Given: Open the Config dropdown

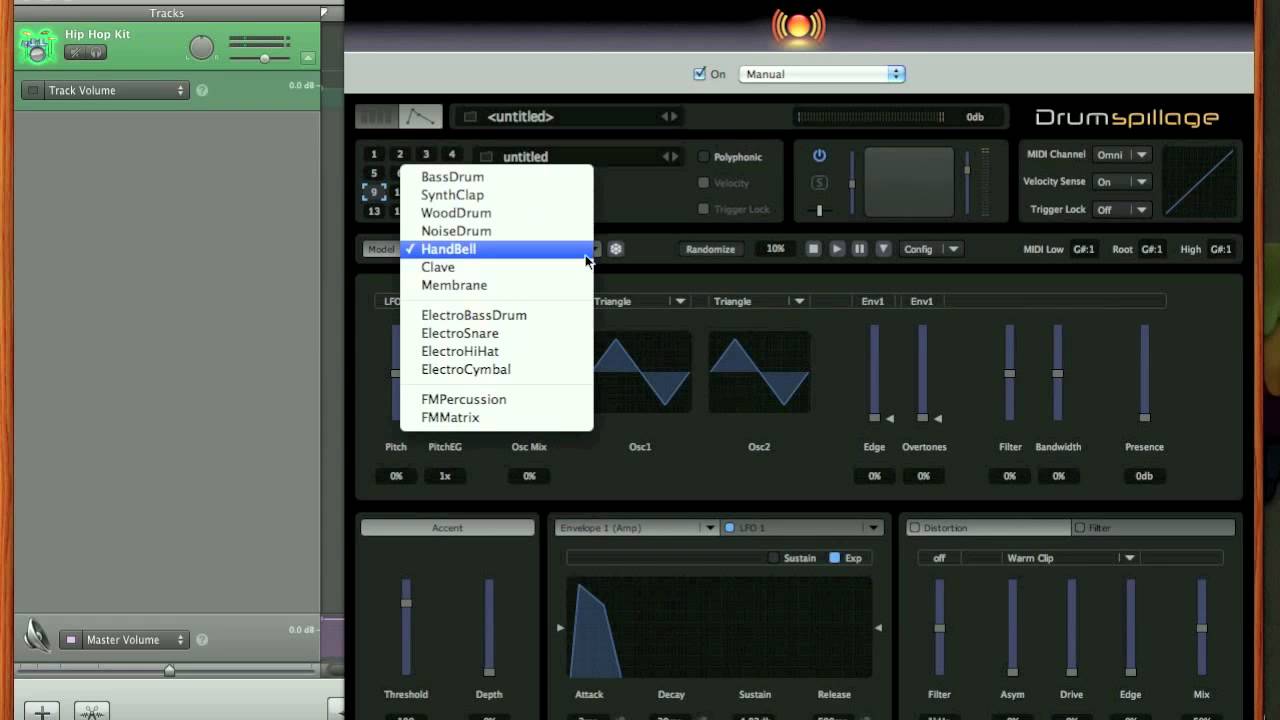Looking at the screenshot, I should 930,249.
